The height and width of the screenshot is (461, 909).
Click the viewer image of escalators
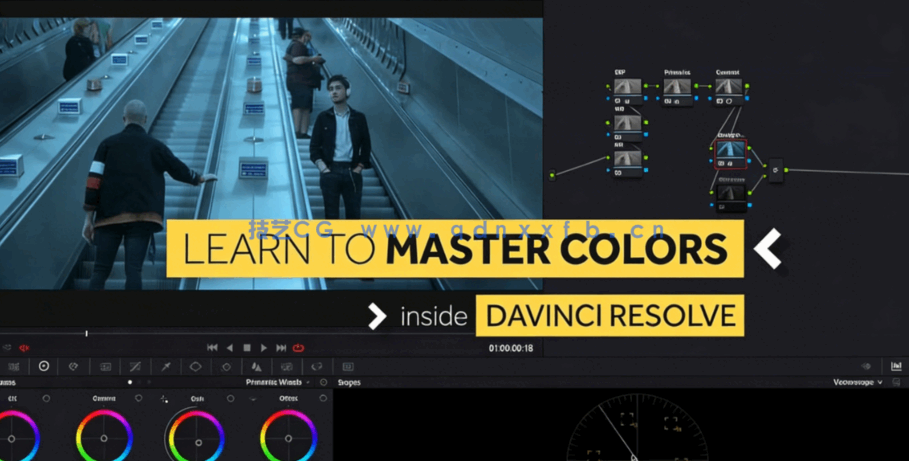(271, 154)
